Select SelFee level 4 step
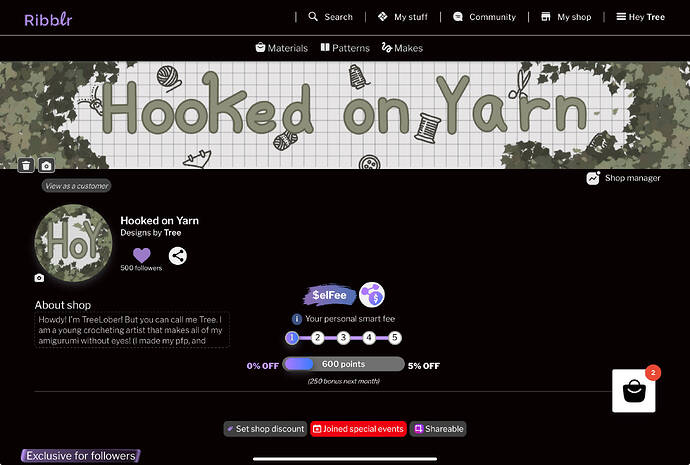Image resolution: width=690 pixels, height=465 pixels. click(x=369, y=338)
